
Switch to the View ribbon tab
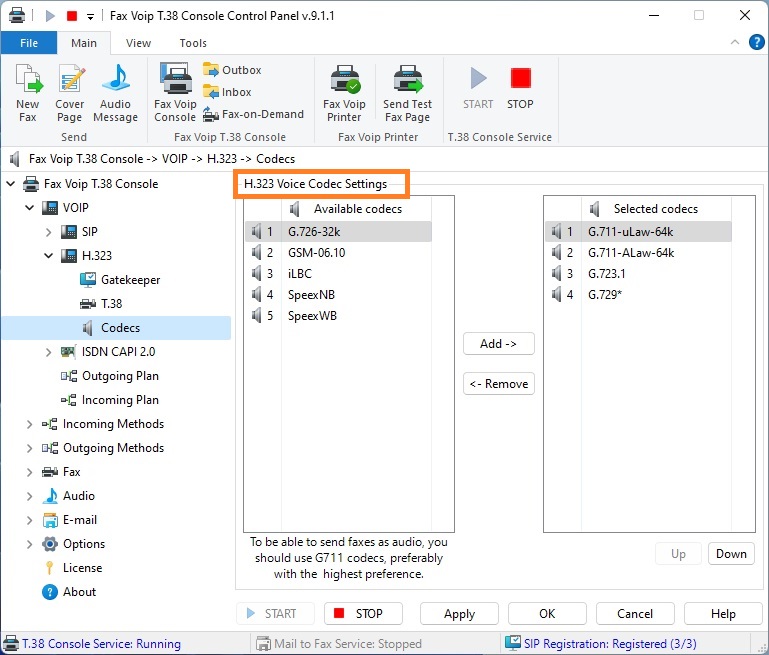pos(138,43)
